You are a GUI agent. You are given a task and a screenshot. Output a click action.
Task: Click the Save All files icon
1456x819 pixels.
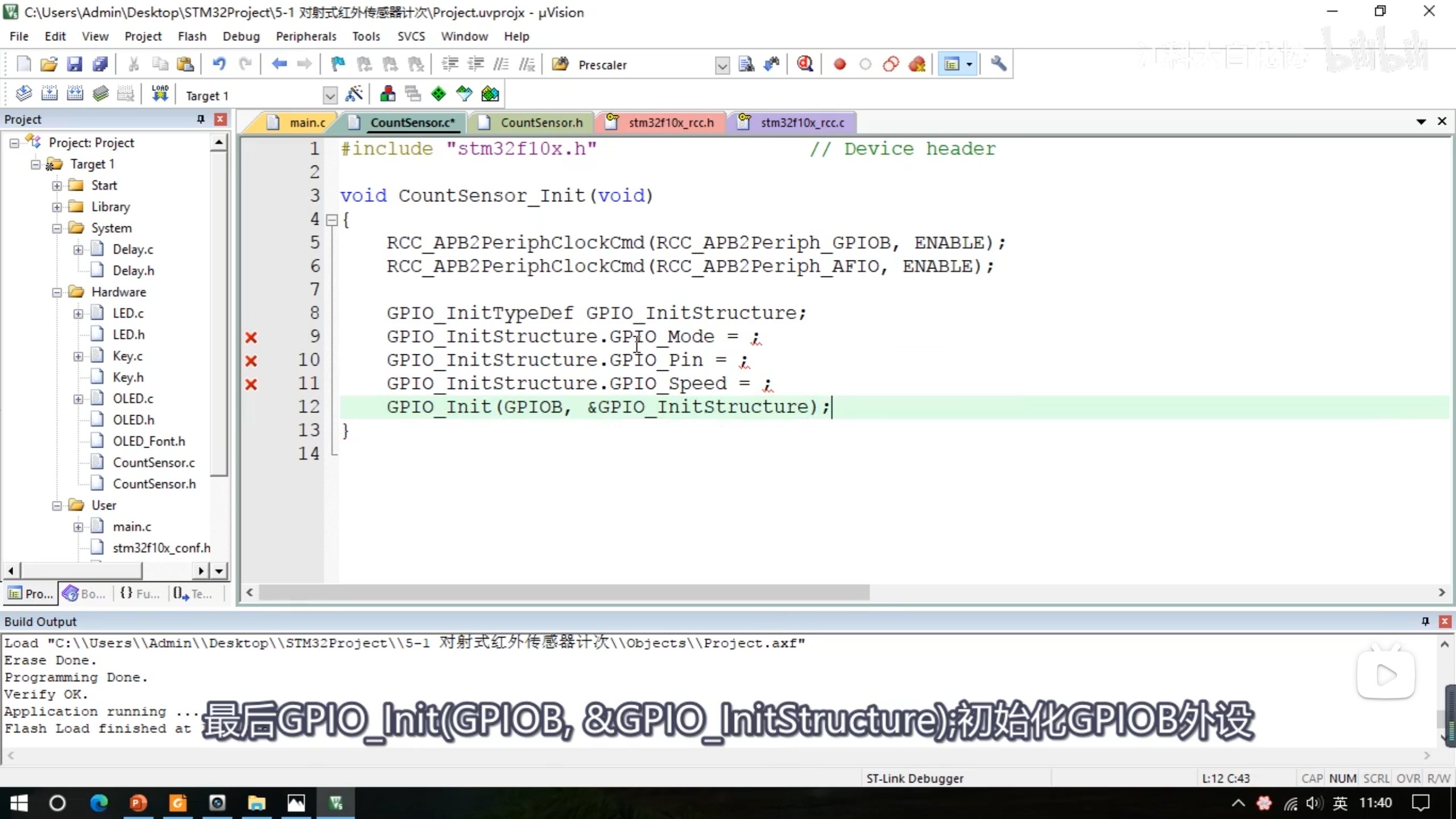click(x=100, y=64)
